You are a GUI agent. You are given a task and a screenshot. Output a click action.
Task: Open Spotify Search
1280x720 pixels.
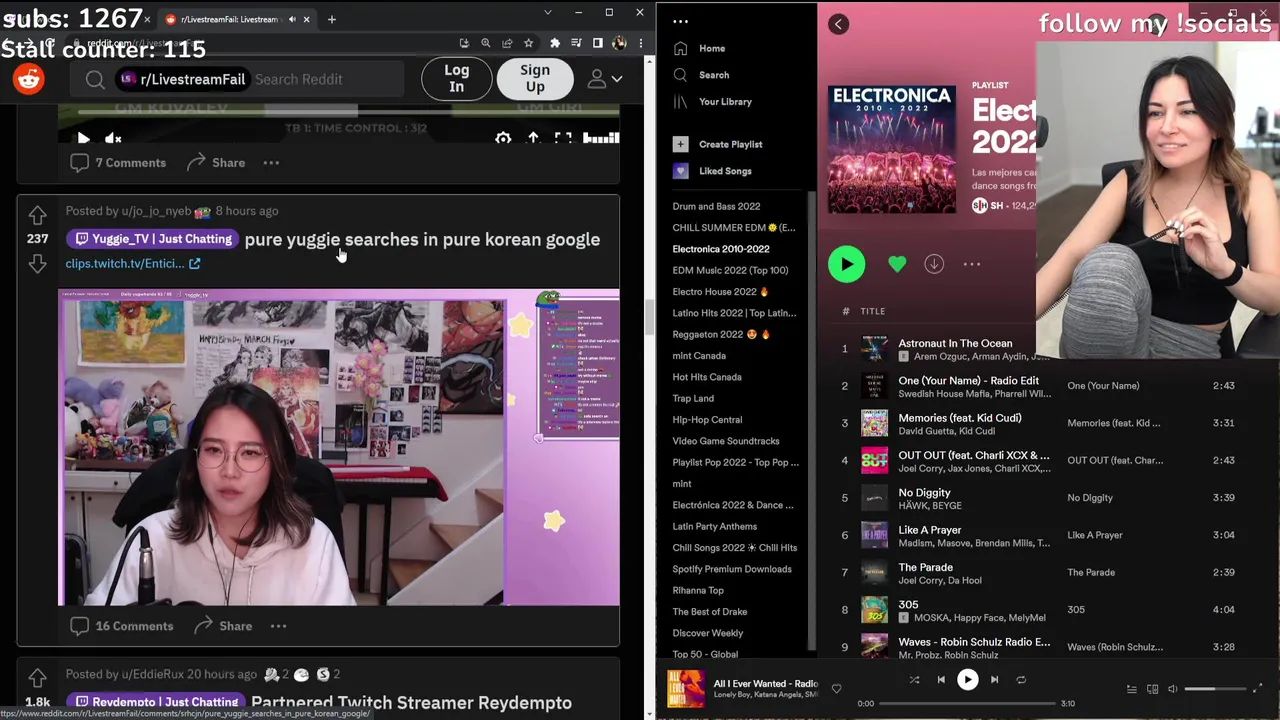pos(702,75)
